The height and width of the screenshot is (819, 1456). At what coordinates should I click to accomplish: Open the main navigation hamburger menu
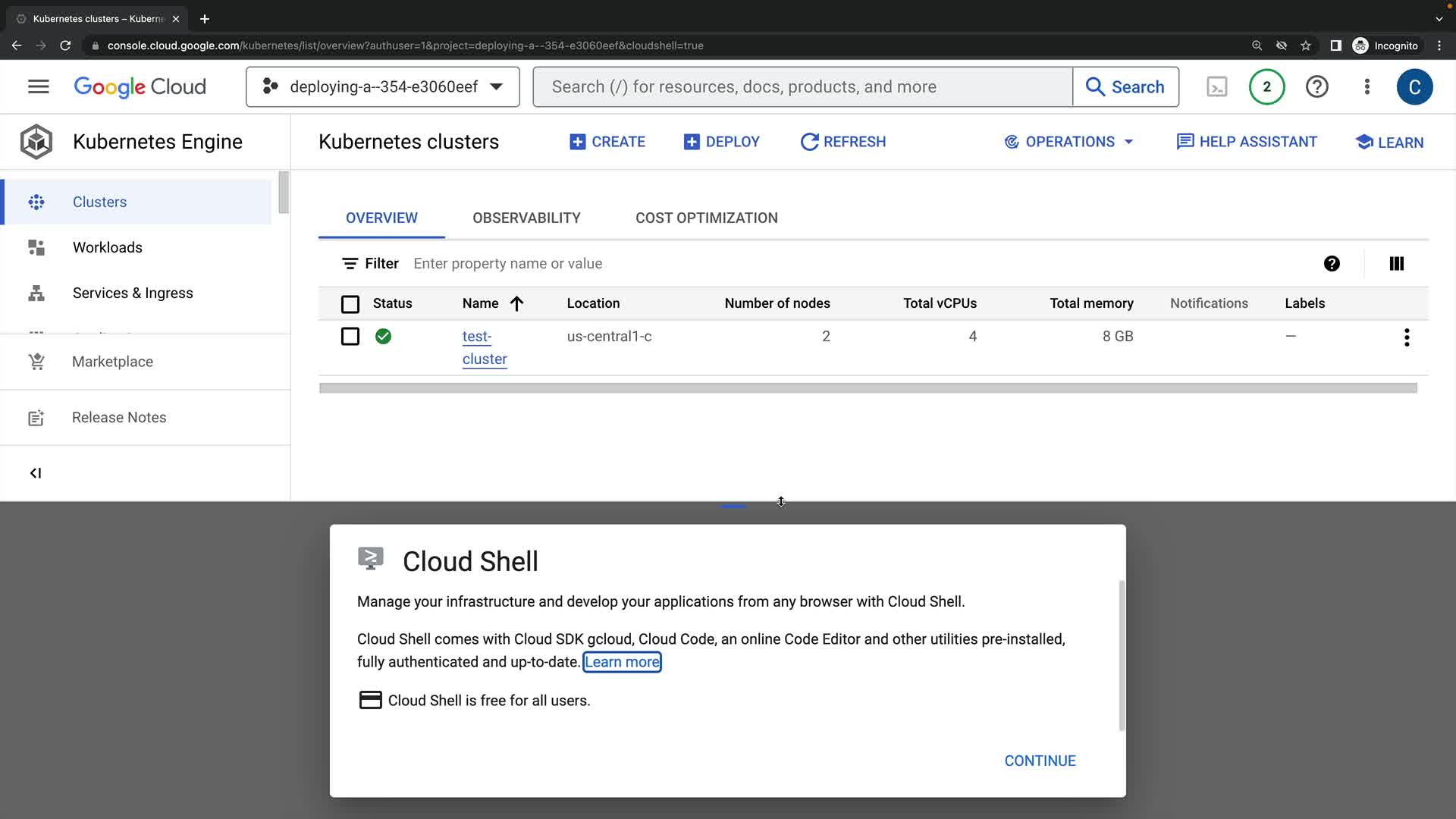click(x=39, y=86)
